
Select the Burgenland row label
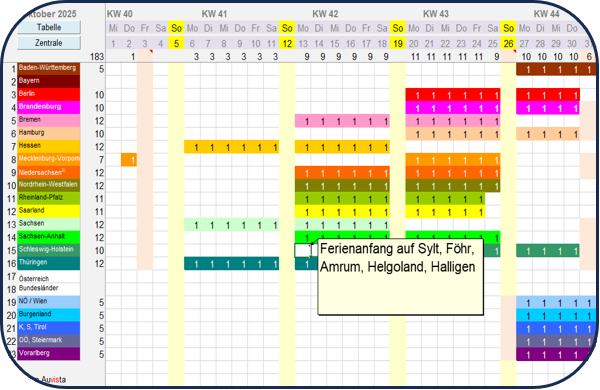[x=49, y=315]
